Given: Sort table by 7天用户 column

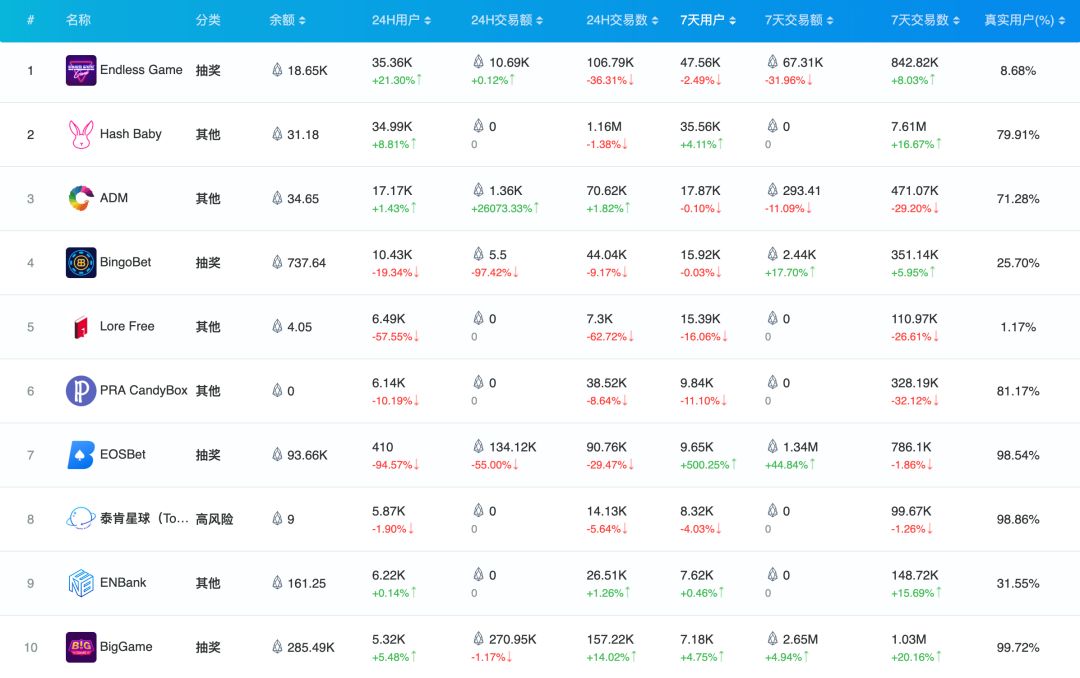Looking at the screenshot, I should tap(708, 20).
